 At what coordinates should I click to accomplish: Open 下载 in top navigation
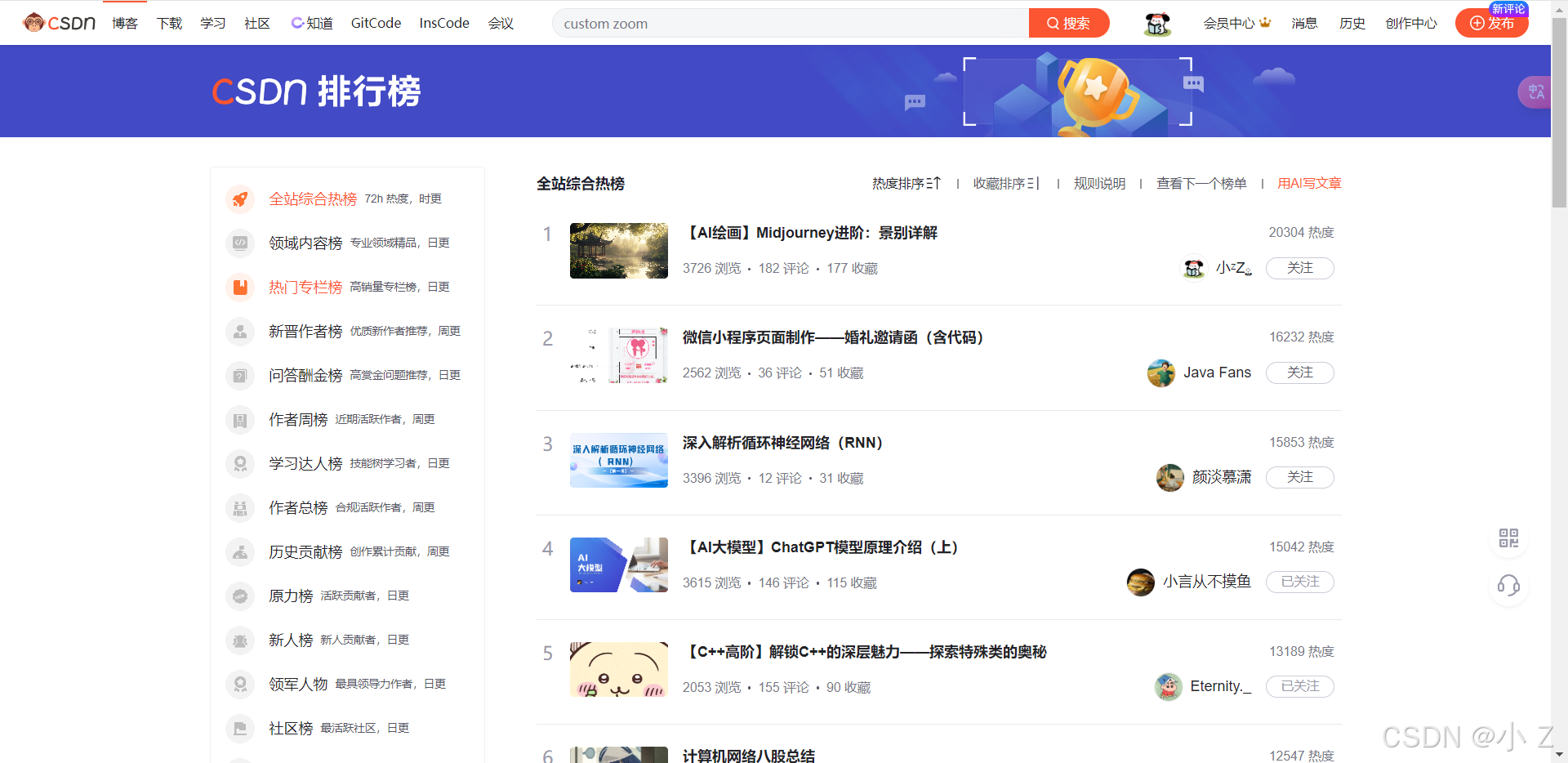tap(169, 23)
